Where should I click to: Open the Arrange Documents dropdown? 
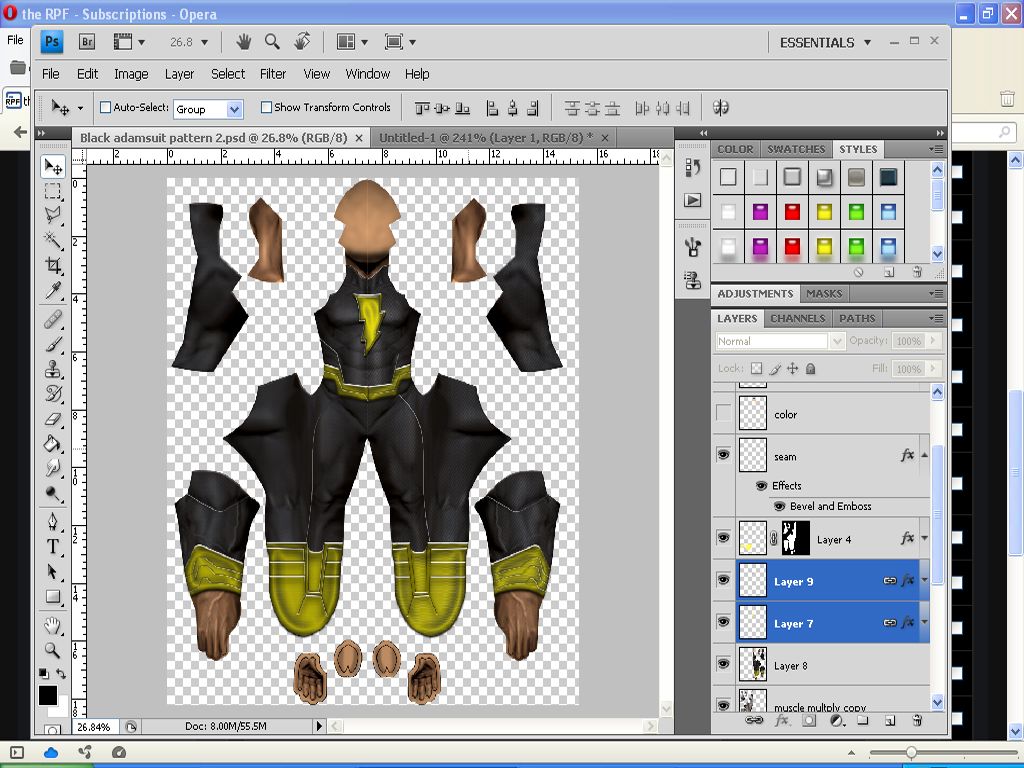point(352,42)
